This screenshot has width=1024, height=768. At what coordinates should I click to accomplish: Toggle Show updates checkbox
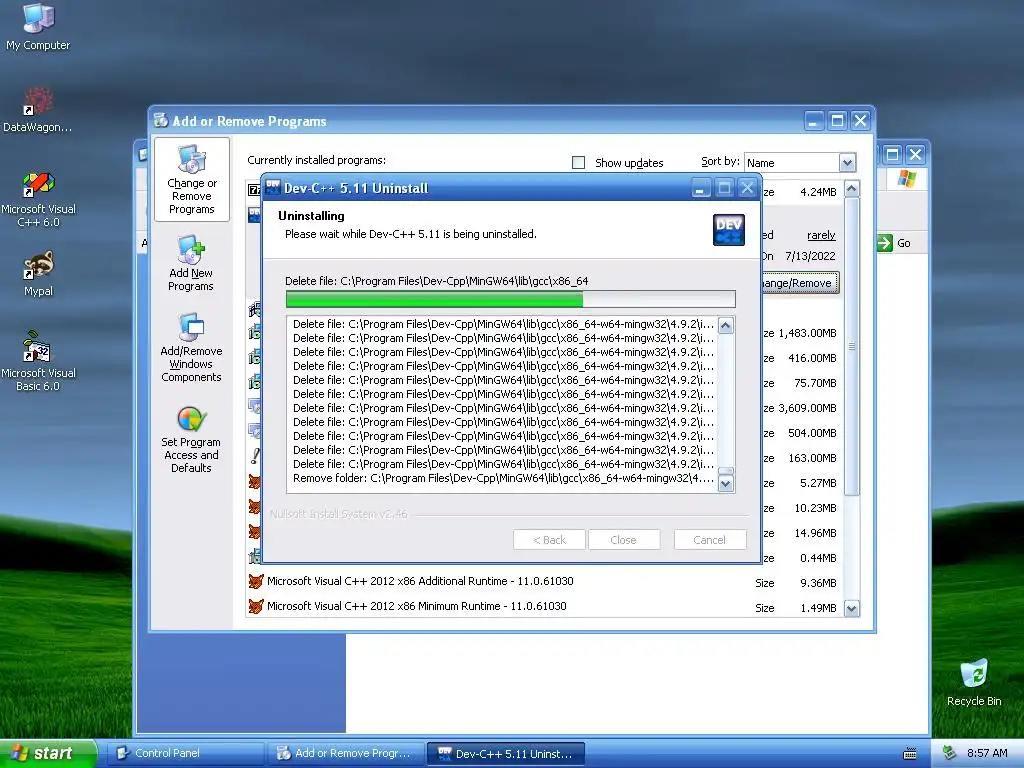tap(579, 163)
